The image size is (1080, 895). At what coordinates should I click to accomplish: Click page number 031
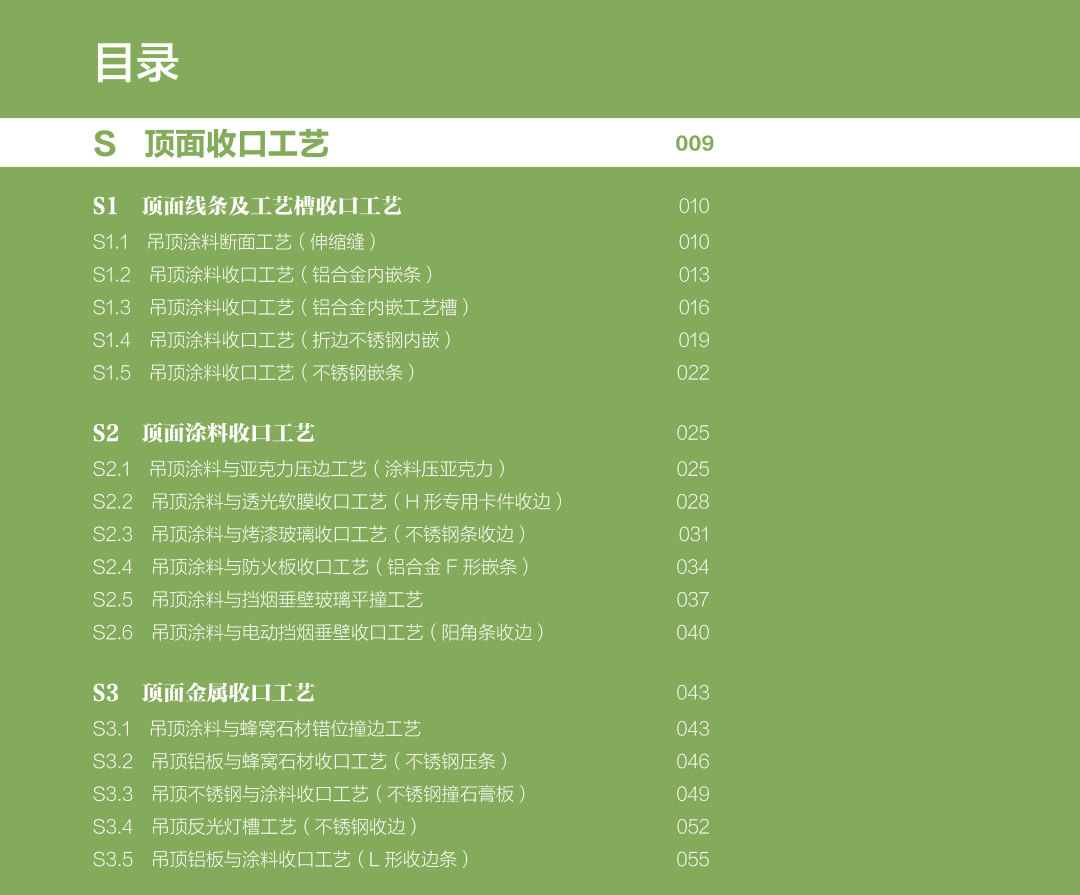[x=694, y=534]
